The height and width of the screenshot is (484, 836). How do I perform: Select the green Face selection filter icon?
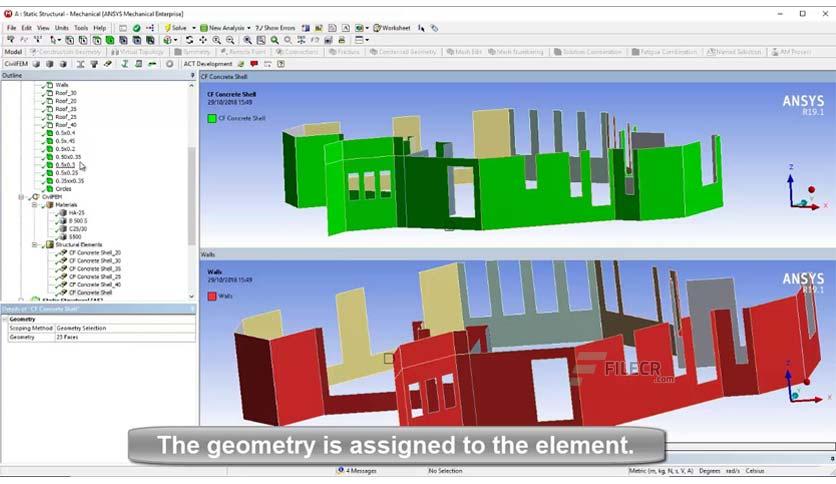coord(110,40)
